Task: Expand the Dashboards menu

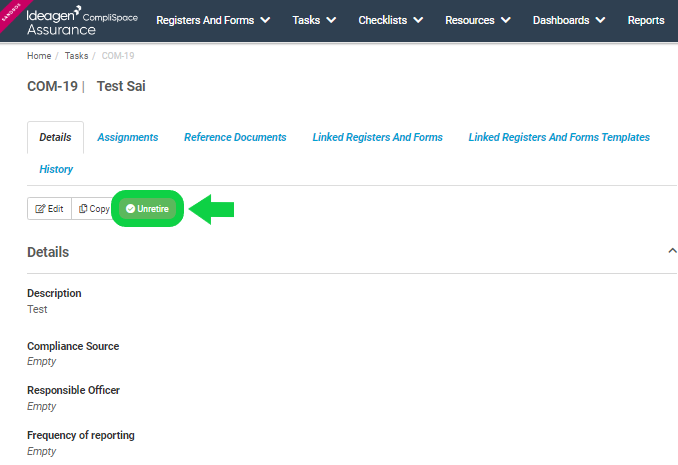Action: [x=569, y=20]
